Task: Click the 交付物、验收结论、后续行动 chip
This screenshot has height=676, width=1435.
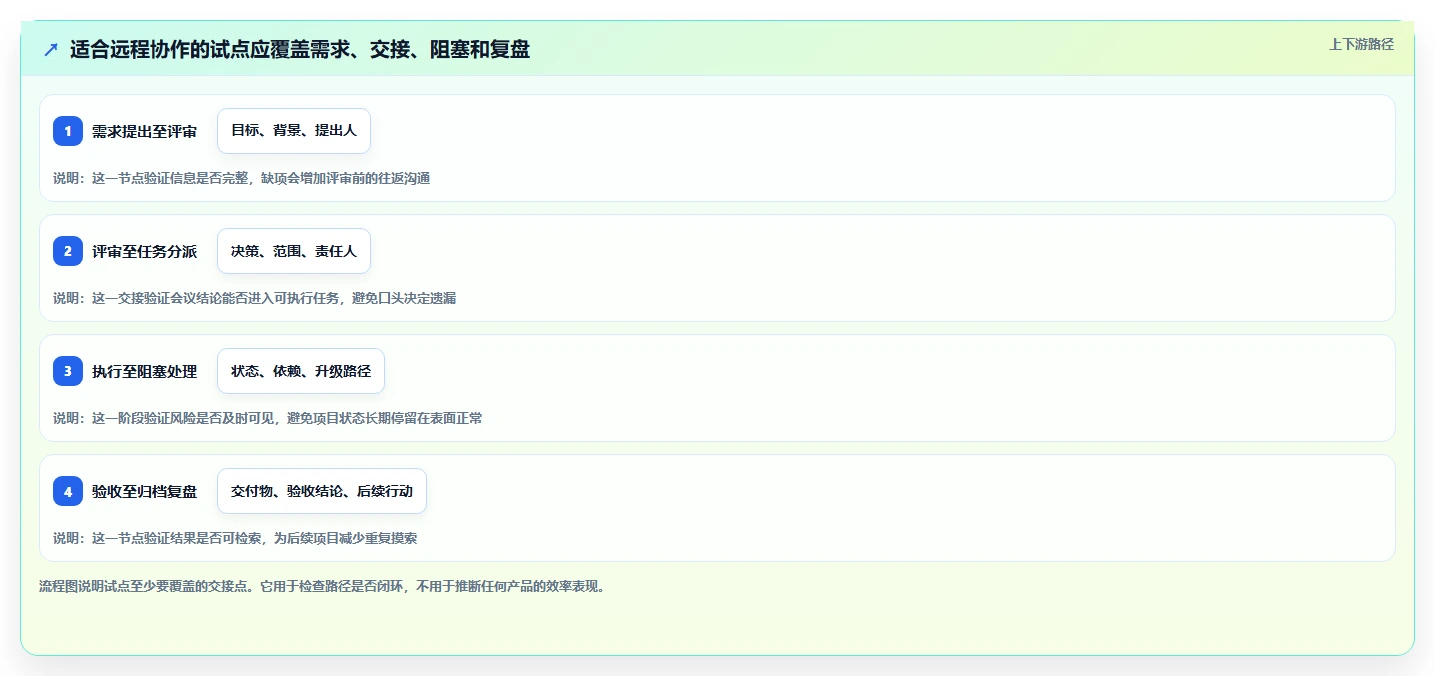Action: click(x=322, y=491)
